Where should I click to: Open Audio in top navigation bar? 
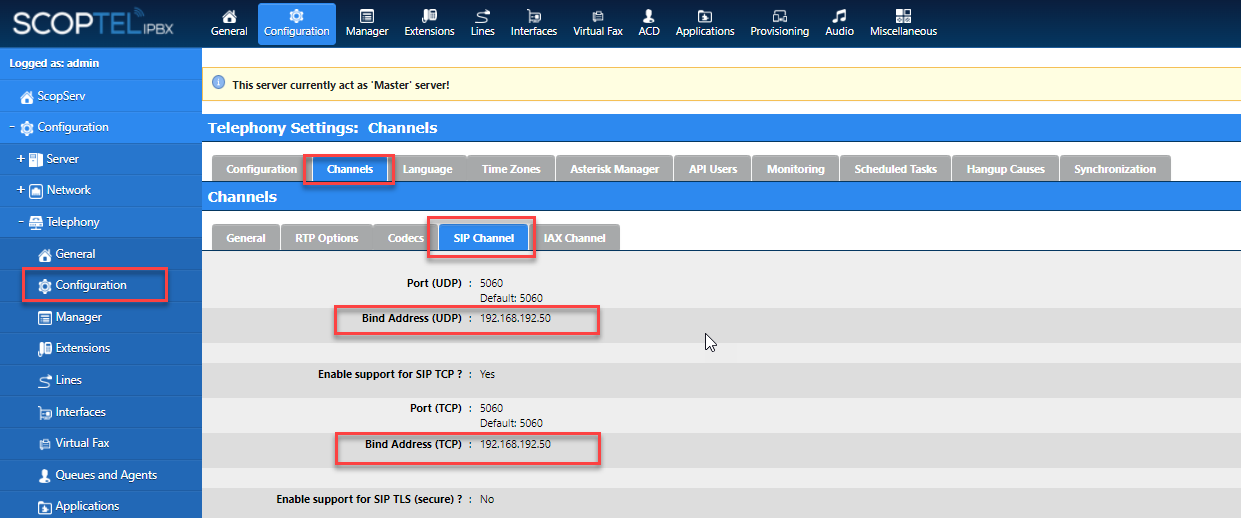[x=839, y=23]
